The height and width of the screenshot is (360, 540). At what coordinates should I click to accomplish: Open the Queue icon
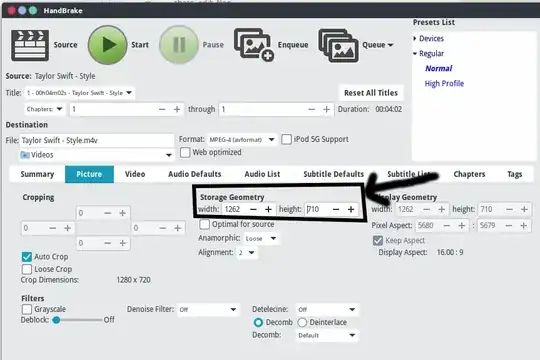[x=339, y=45]
